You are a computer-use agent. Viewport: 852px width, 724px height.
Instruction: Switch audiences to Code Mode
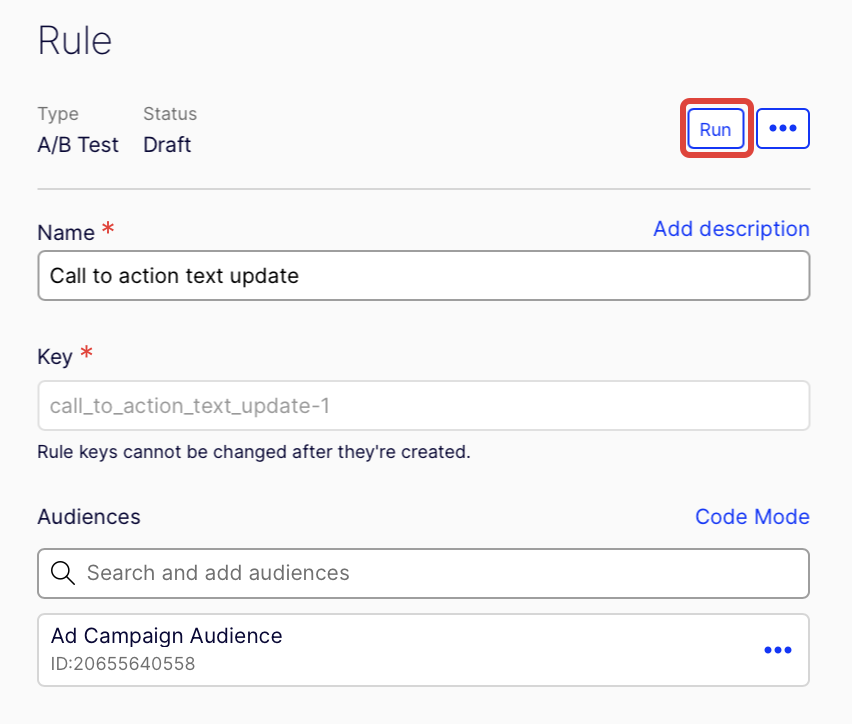tap(752, 517)
